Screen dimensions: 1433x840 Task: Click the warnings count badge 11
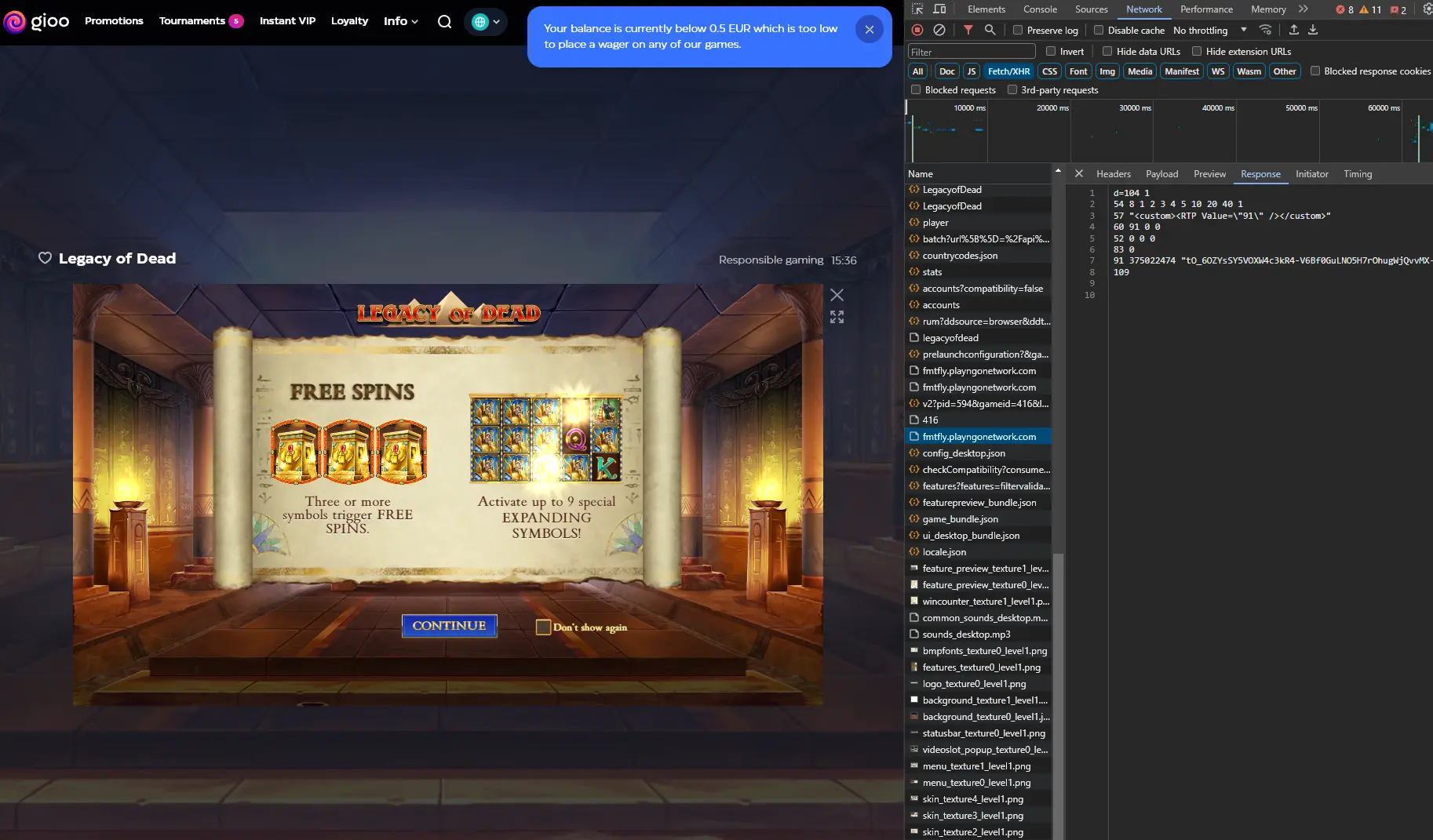coord(1370,10)
